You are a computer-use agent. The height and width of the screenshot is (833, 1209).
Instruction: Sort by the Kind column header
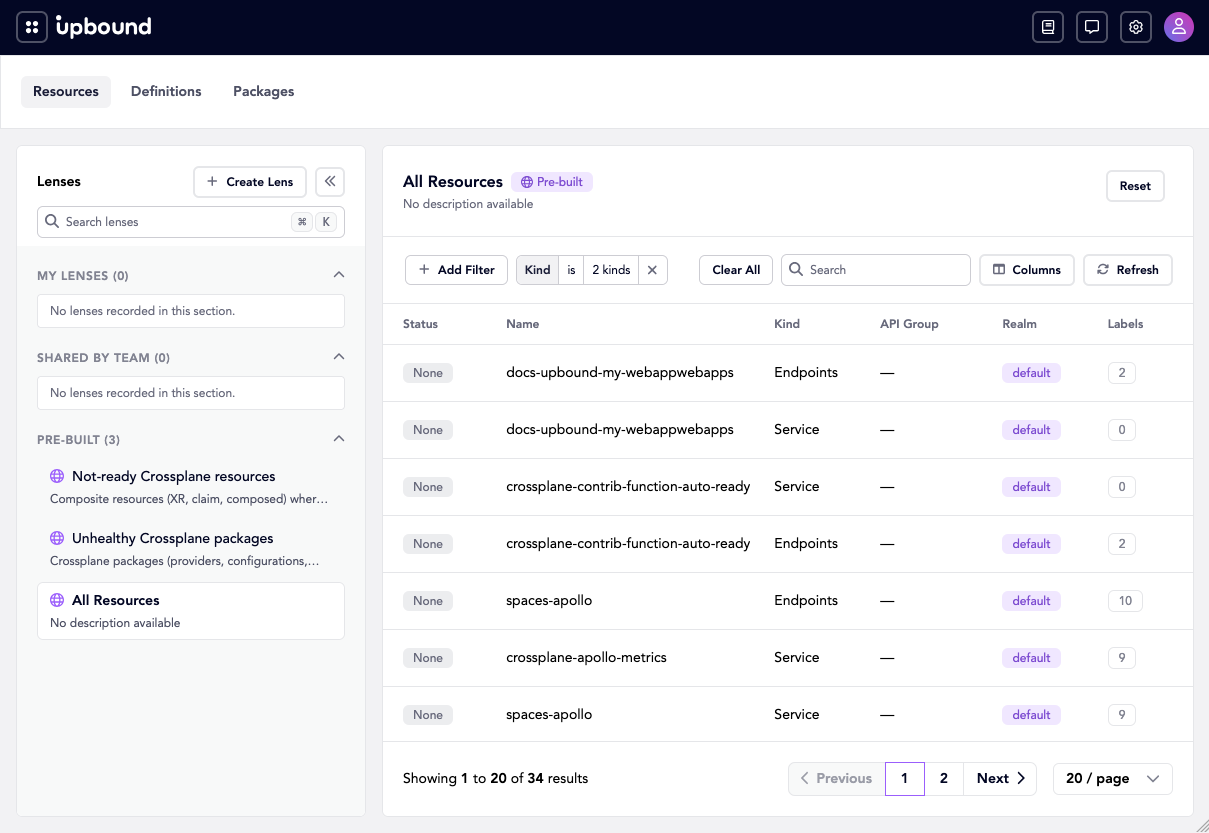coord(787,324)
